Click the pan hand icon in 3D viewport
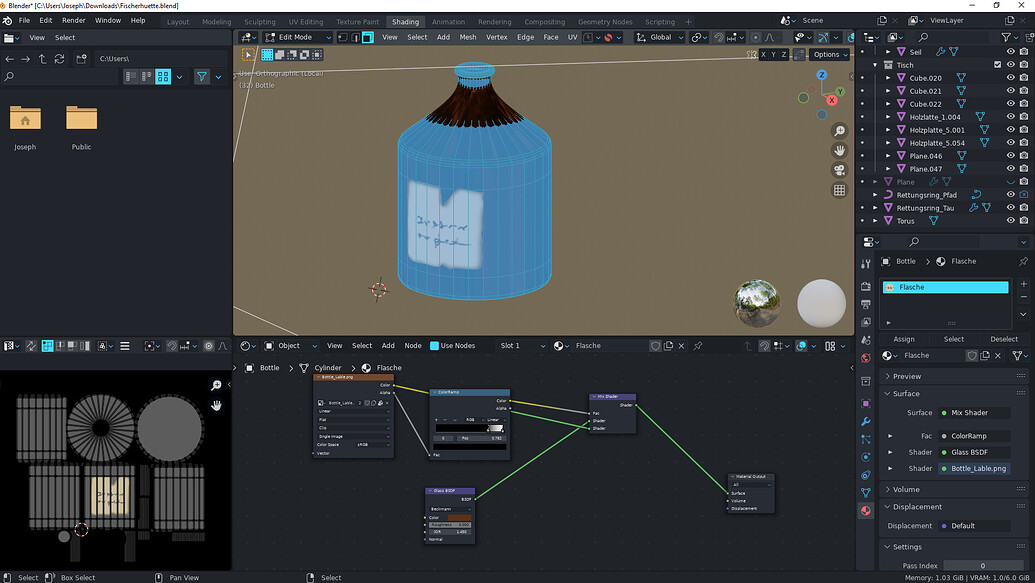 [839, 151]
